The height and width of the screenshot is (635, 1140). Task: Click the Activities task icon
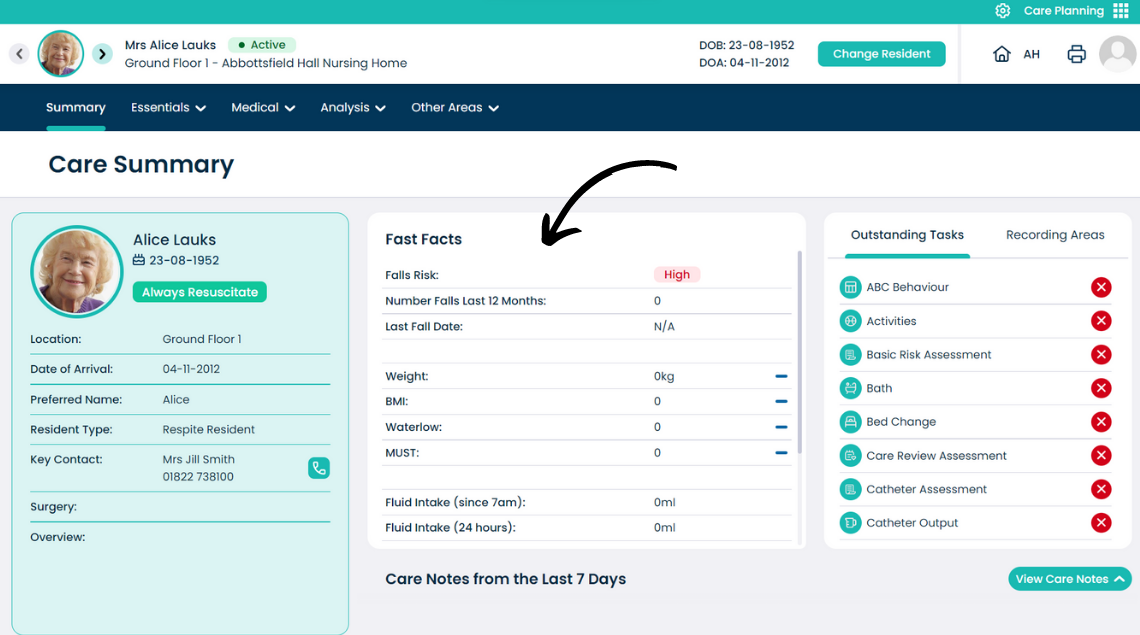tap(850, 321)
